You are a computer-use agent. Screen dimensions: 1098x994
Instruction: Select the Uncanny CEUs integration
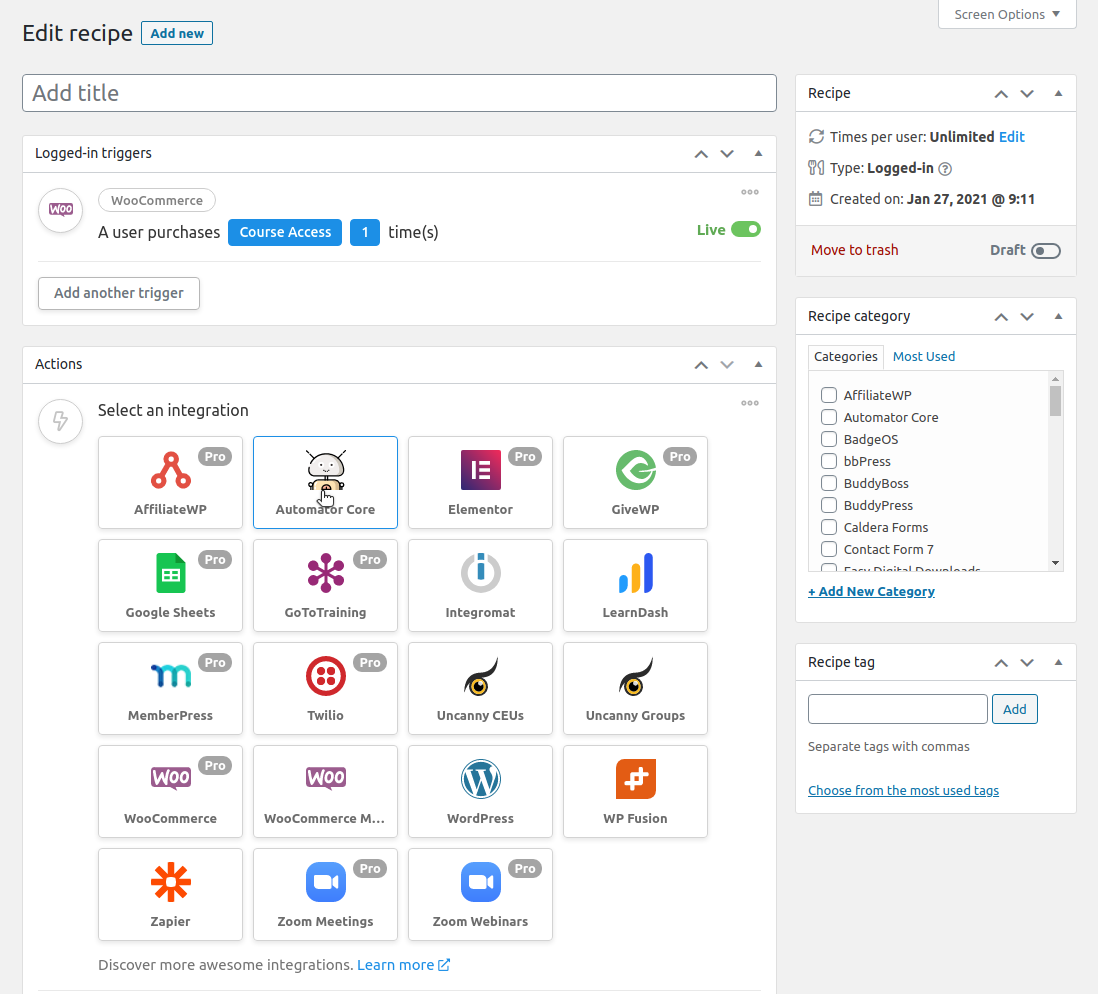(x=480, y=689)
